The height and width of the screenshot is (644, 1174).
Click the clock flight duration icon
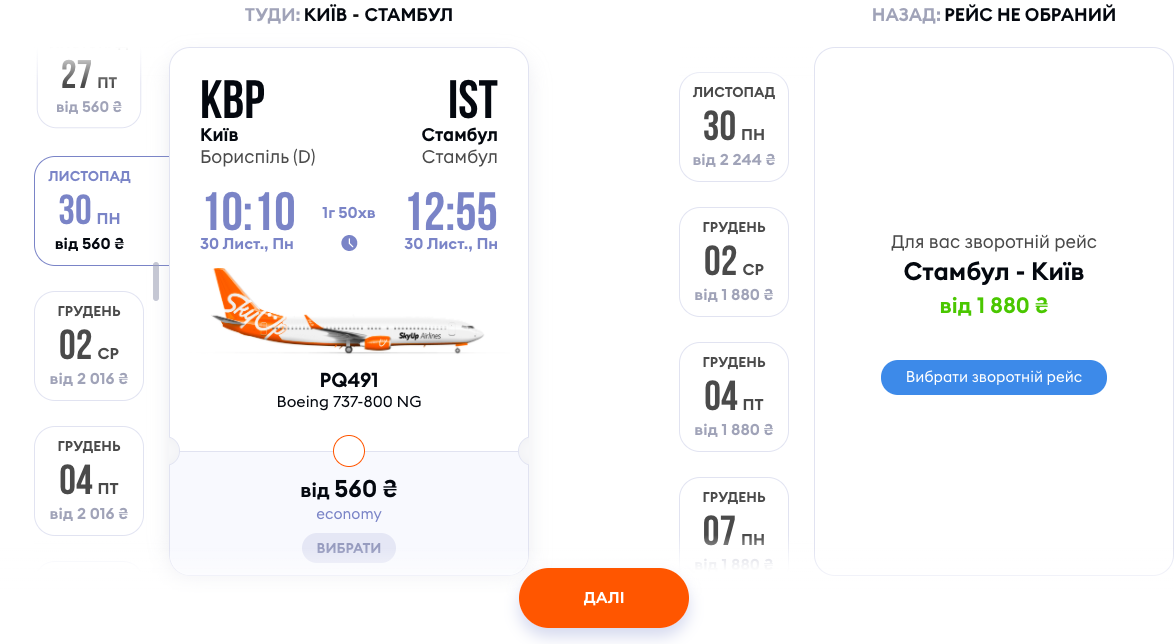tap(349, 243)
